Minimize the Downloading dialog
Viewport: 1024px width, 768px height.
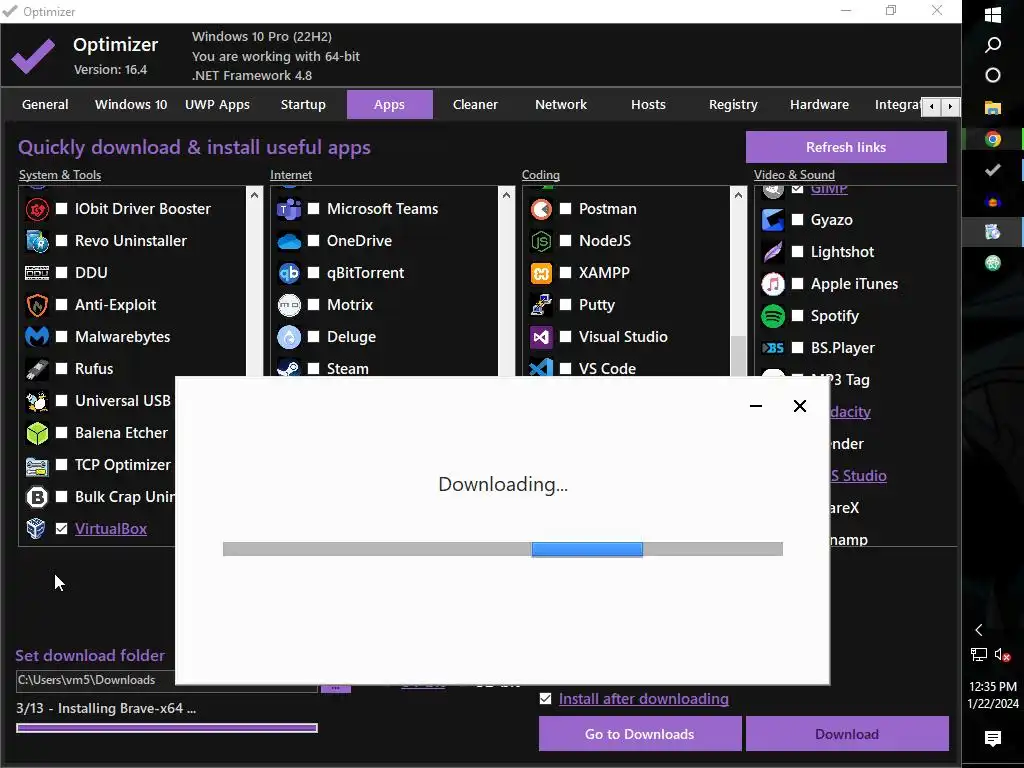(756, 406)
